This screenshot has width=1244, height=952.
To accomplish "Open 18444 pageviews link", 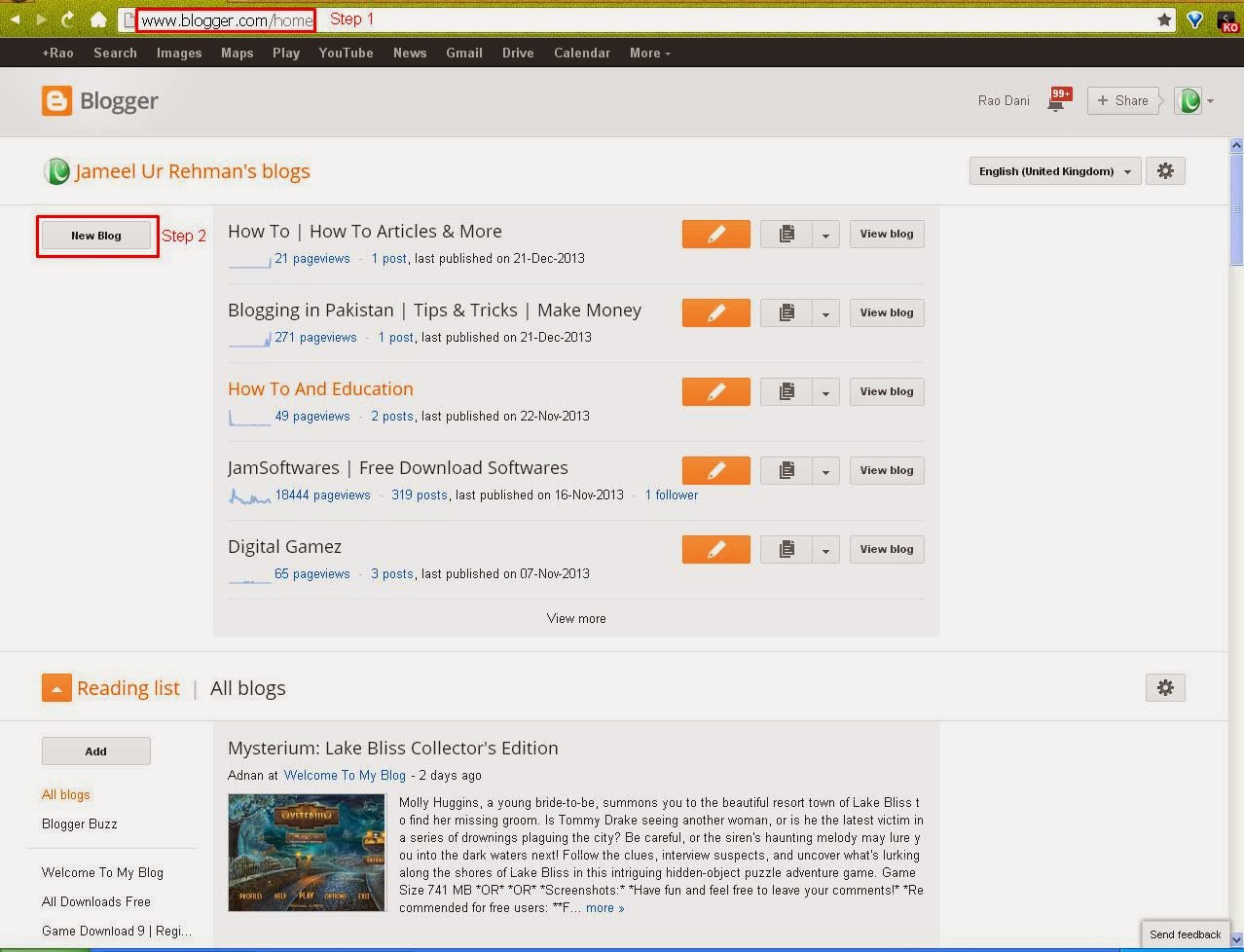I will coord(322,494).
